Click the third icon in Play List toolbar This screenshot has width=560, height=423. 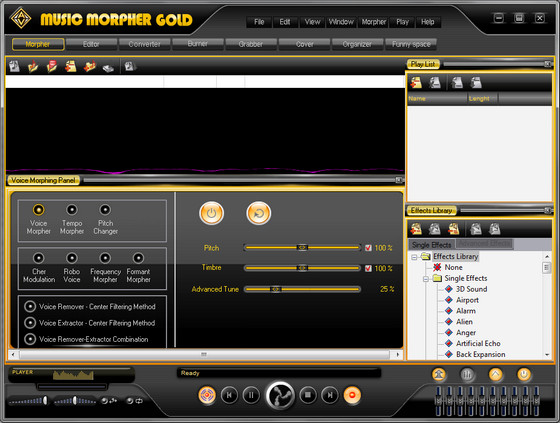457,83
